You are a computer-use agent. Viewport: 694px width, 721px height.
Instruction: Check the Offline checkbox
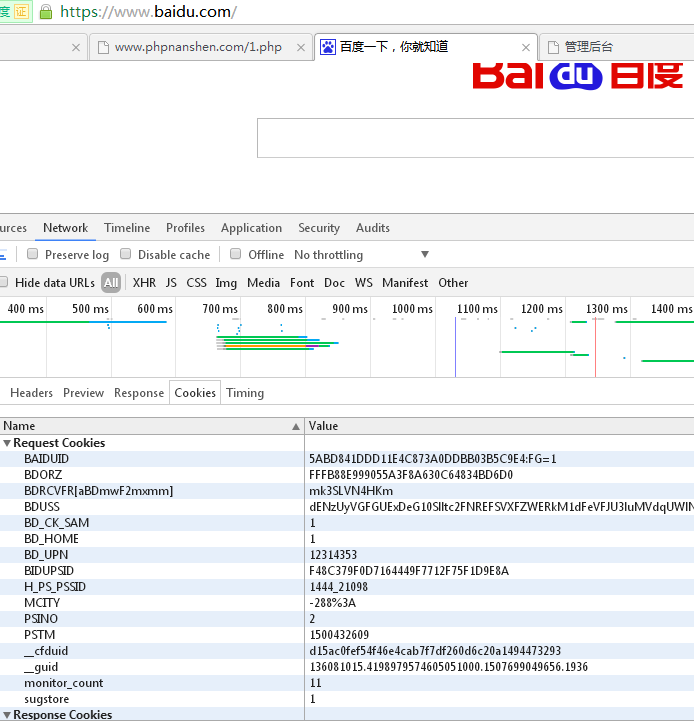coord(235,254)
